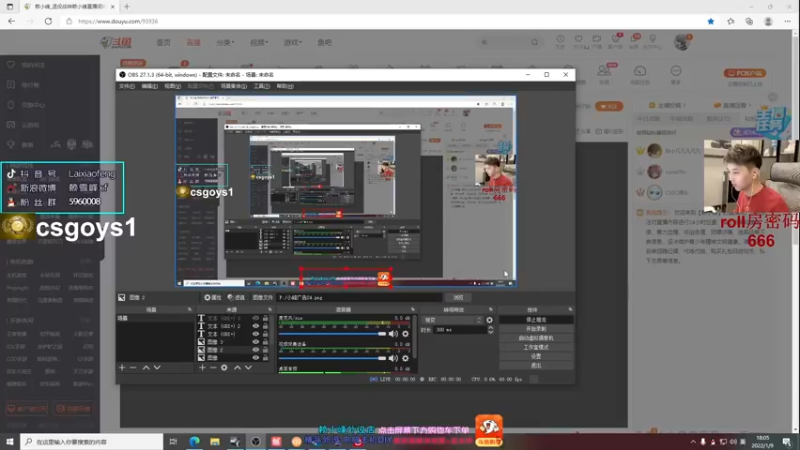Open OBS 帮助 (Help) menu

pos(285,86)
